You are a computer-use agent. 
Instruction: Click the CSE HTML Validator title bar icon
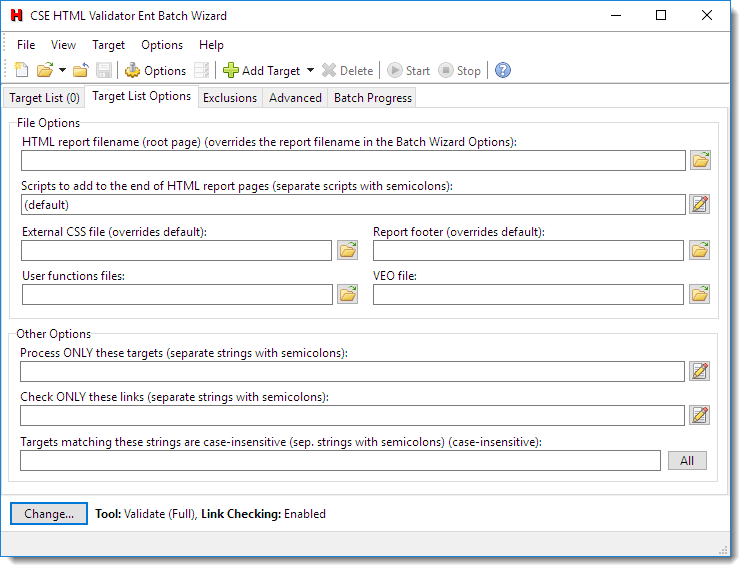pos(17,16)
